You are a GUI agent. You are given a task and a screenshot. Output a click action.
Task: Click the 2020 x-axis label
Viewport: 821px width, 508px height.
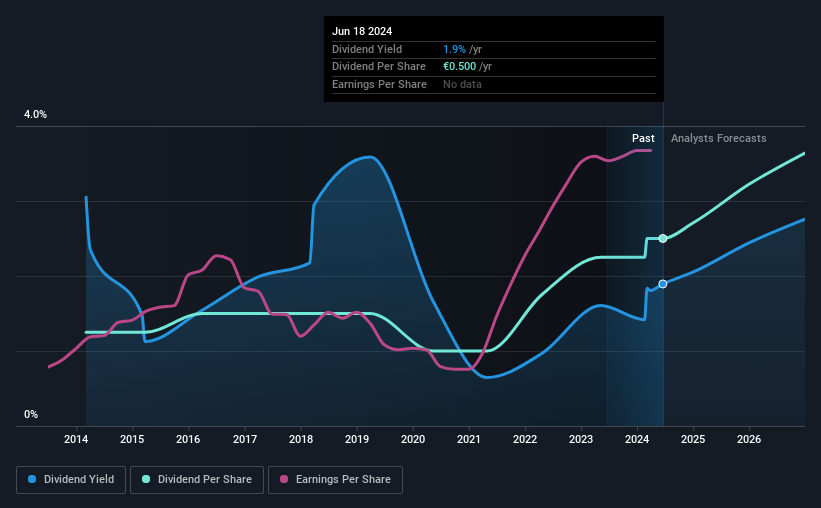pos(413,439)
